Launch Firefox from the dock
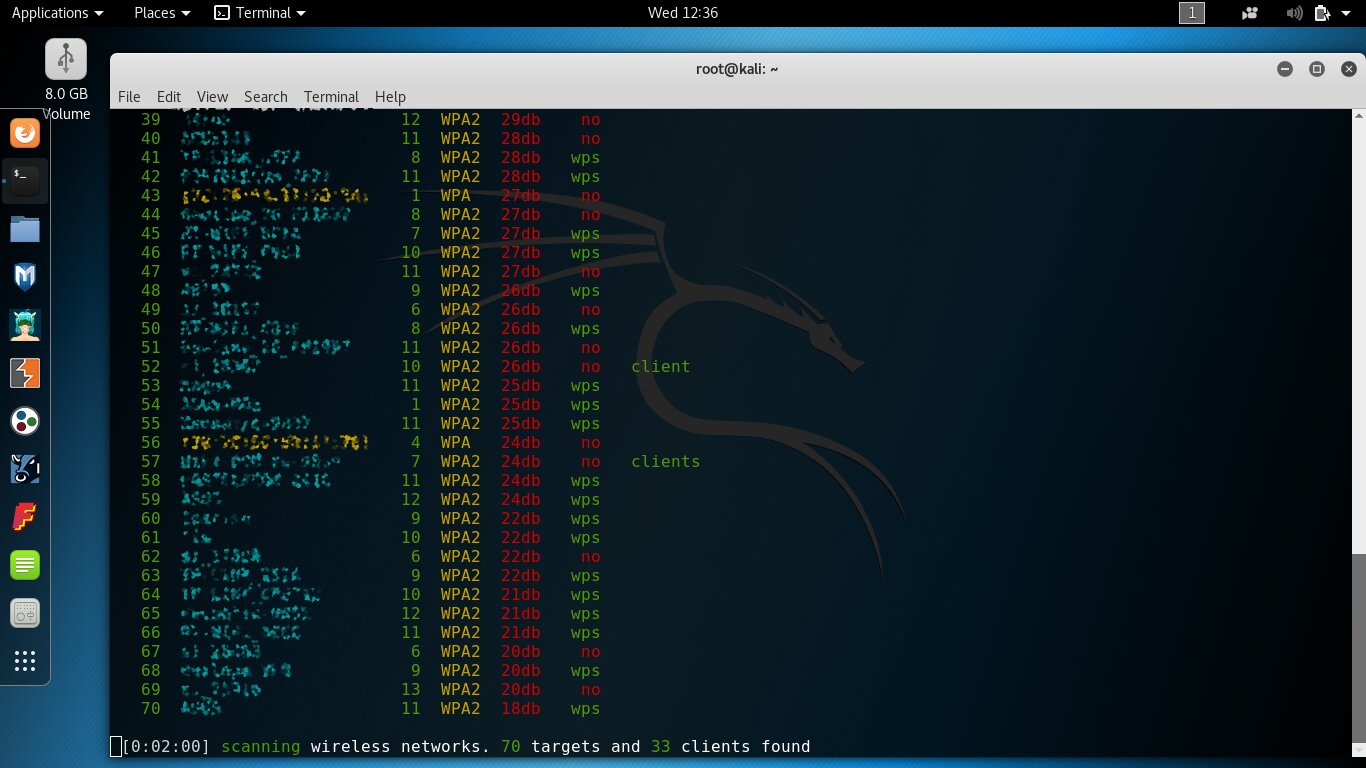The image size is (1366, 768). pyautogui.click(x=25, y=132)
